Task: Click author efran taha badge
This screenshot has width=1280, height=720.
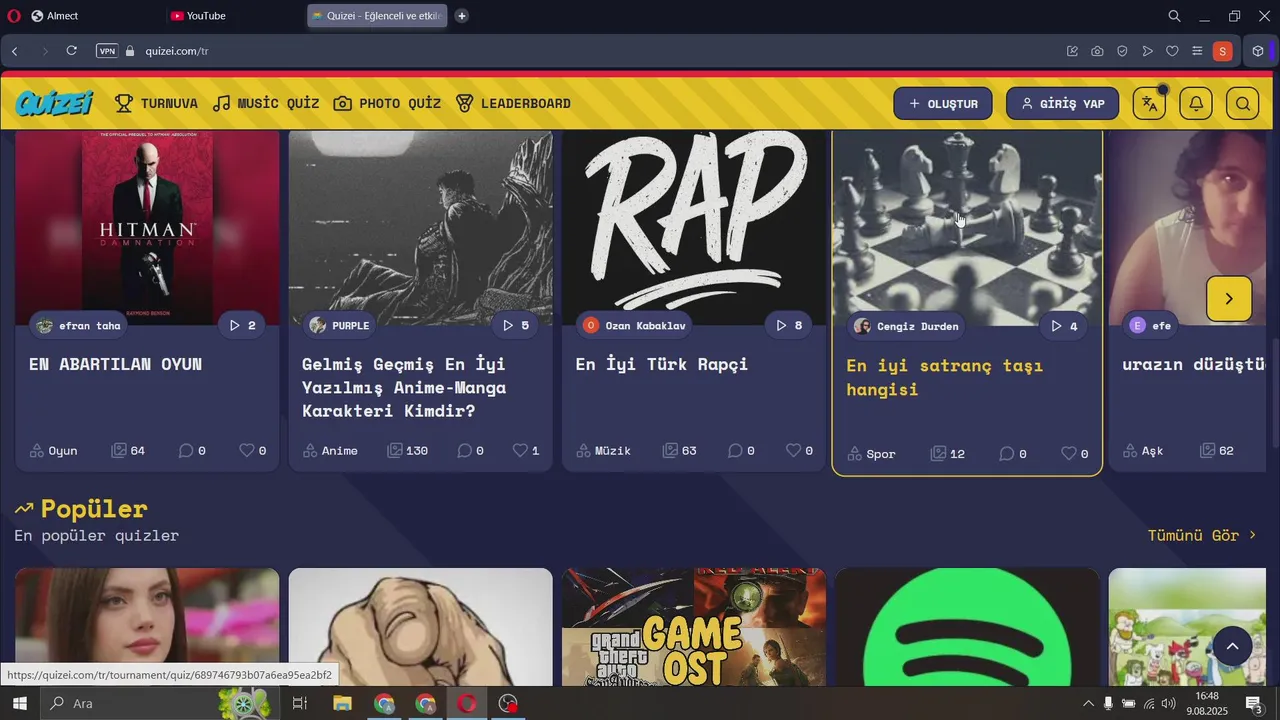Action: [78, 325]
